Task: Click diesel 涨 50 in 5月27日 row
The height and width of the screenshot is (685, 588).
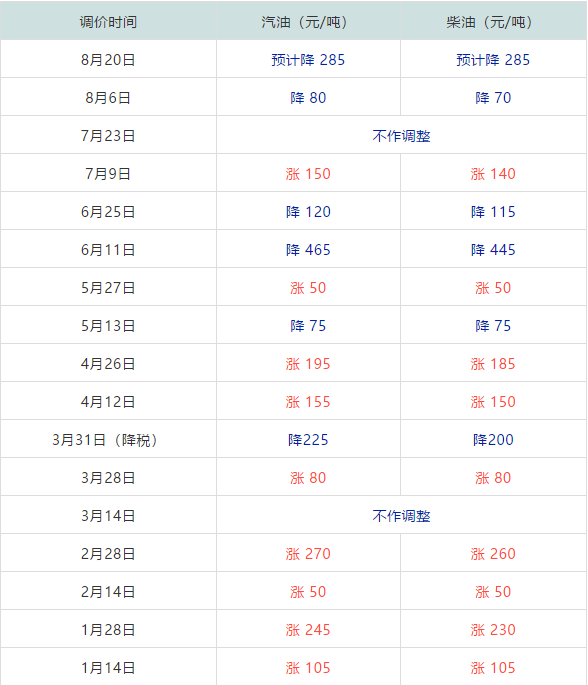Action: click(x=493, y=288)
